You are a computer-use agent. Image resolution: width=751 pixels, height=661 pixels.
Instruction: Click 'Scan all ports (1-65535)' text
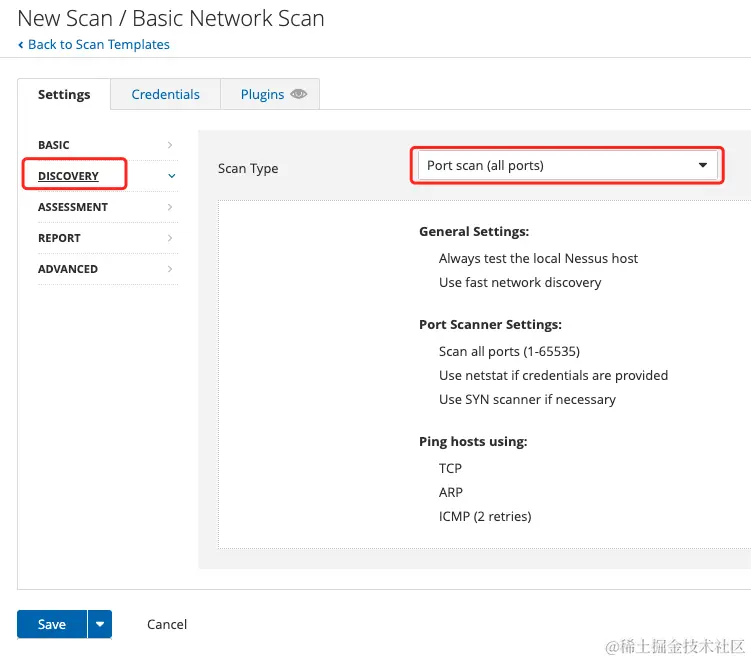(509, 352)
